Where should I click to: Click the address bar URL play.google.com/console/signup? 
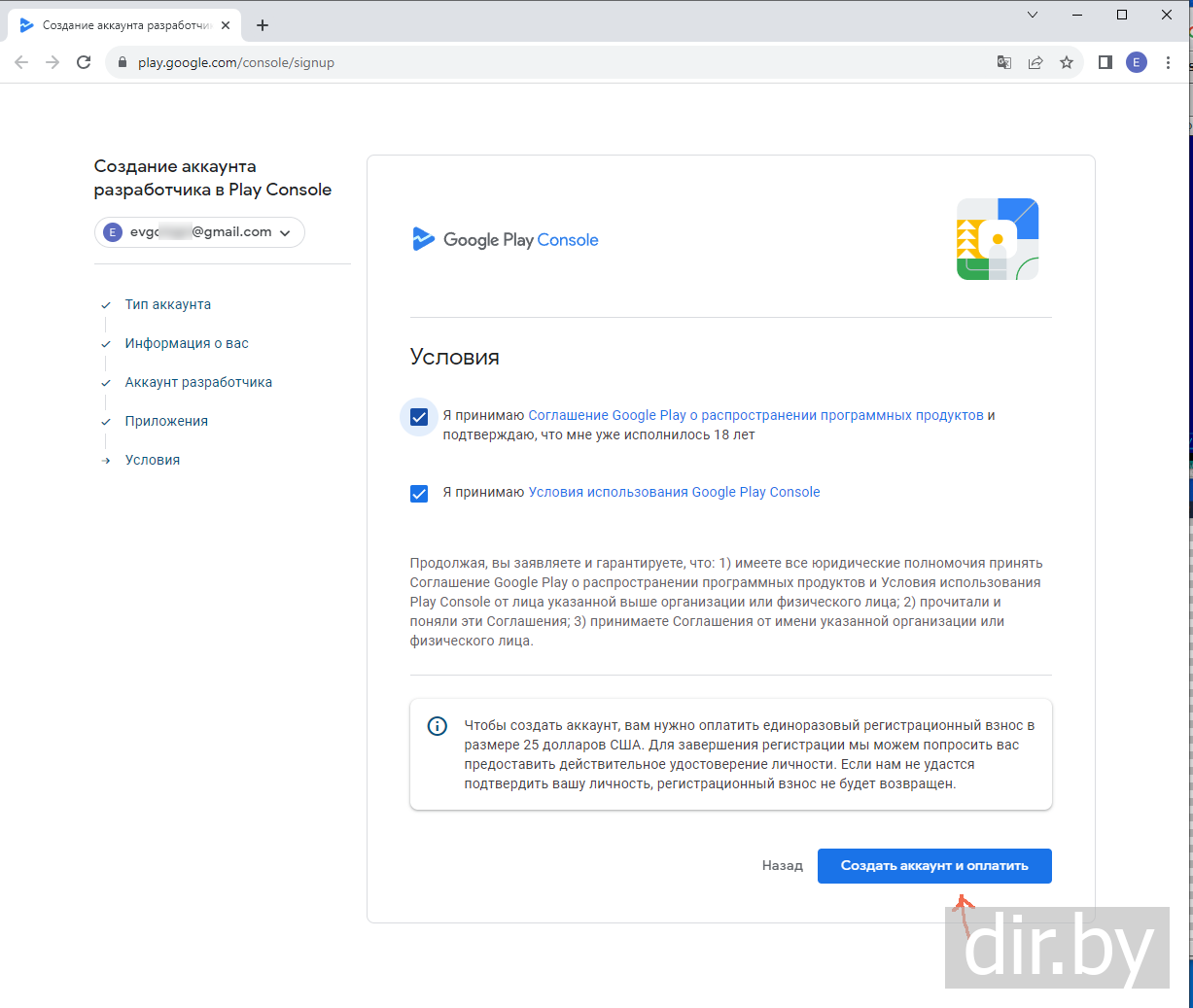pos(236,62)
